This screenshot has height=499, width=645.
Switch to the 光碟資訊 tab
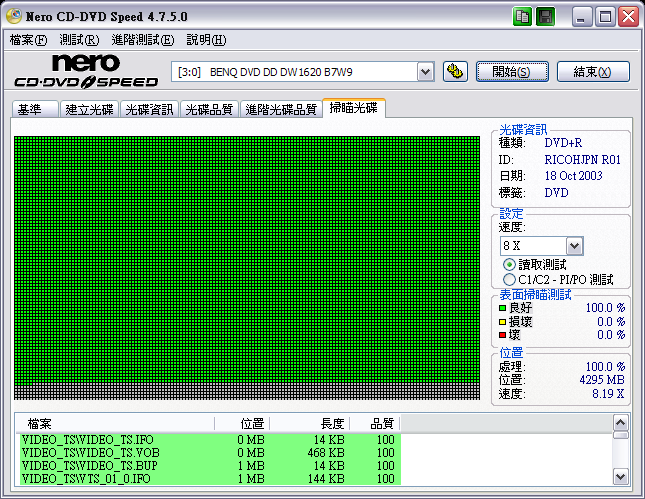pyautogui.click(x=149, y=109)
